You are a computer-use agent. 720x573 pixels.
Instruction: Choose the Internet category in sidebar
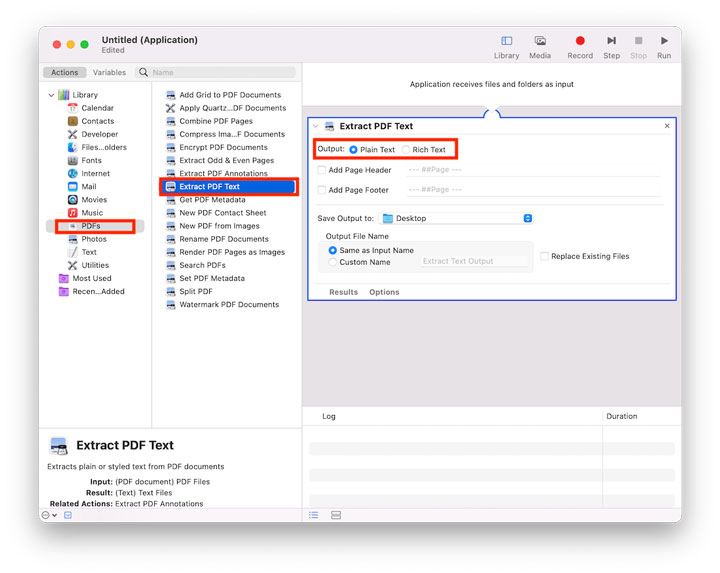[x=96, y=174]
